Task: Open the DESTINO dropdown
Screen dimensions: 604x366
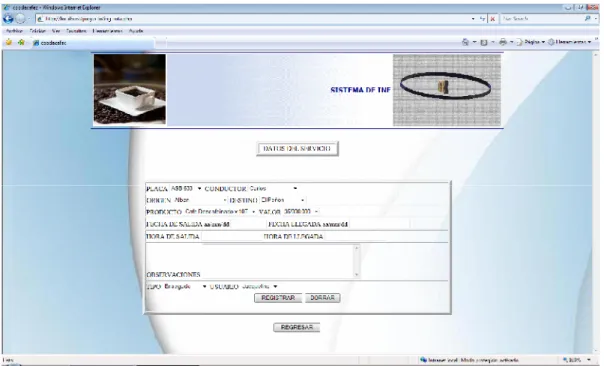Action: [x=283, y=200]
